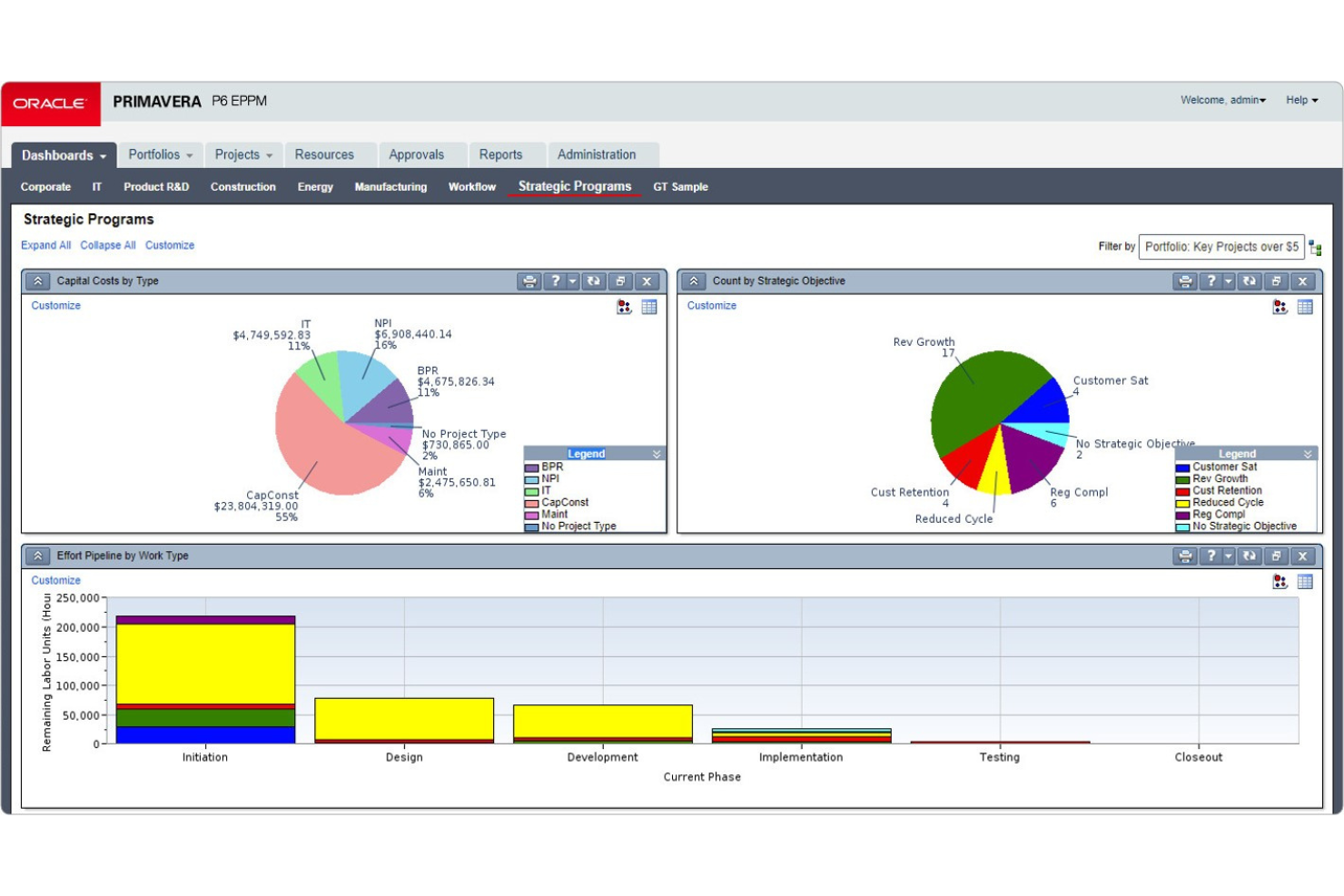The width and height of the screenshot is (1344, 896).
Task: Click Customize in Capital Costs by Type portlet
Action: pyautogui.click(x=56, y=306)
